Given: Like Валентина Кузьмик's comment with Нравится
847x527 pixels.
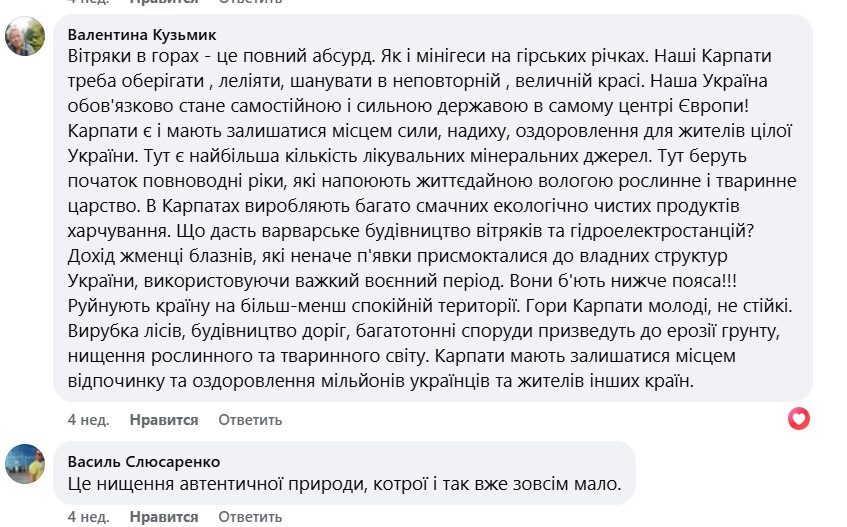Looking at the screenshot, I should (161, 420).
